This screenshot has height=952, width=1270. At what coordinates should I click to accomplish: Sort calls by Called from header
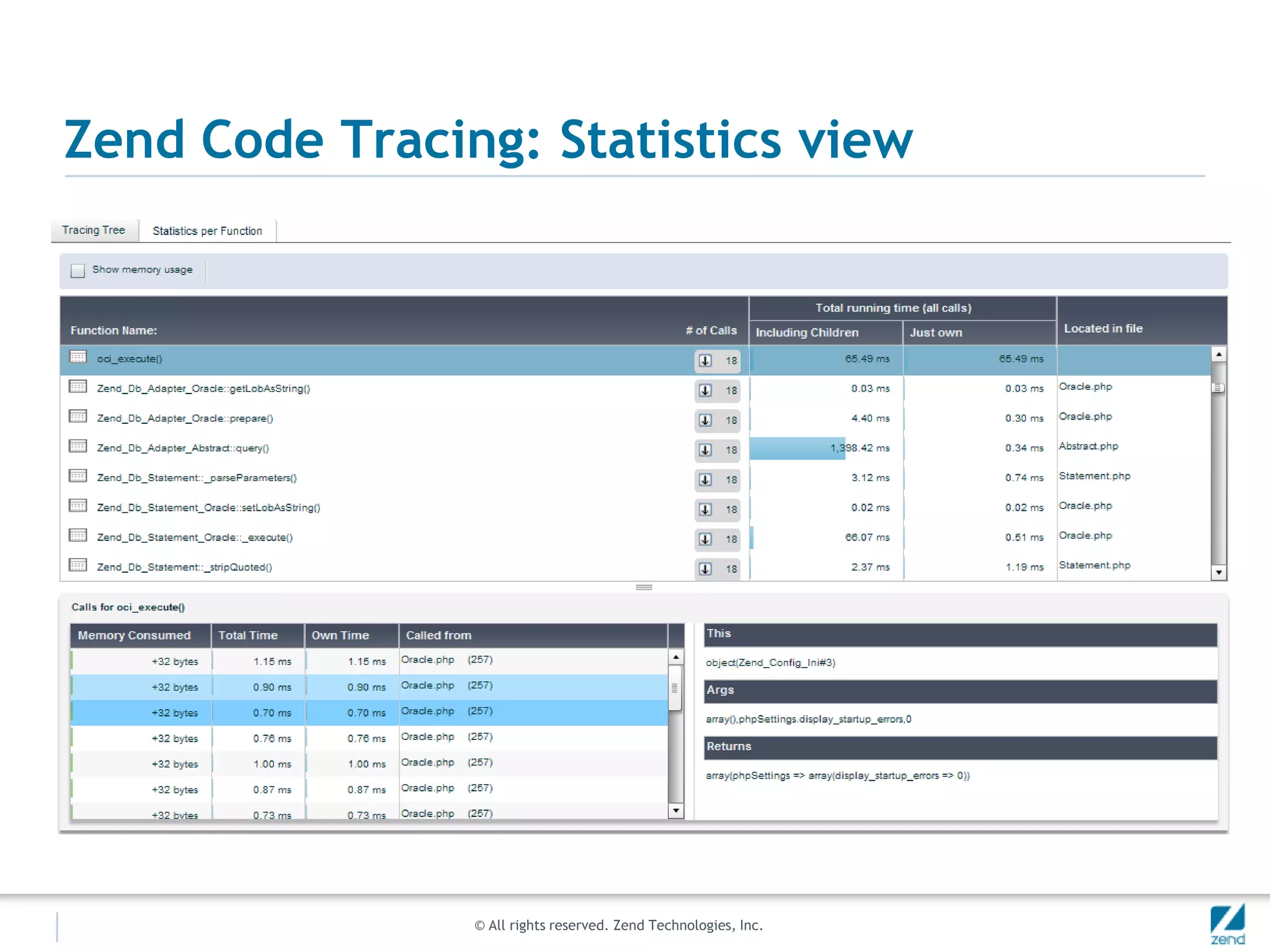(x=533, y=635)
